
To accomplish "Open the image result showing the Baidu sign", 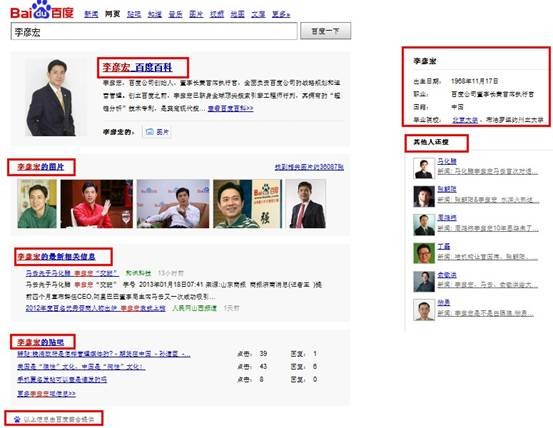I will [248, 204].
